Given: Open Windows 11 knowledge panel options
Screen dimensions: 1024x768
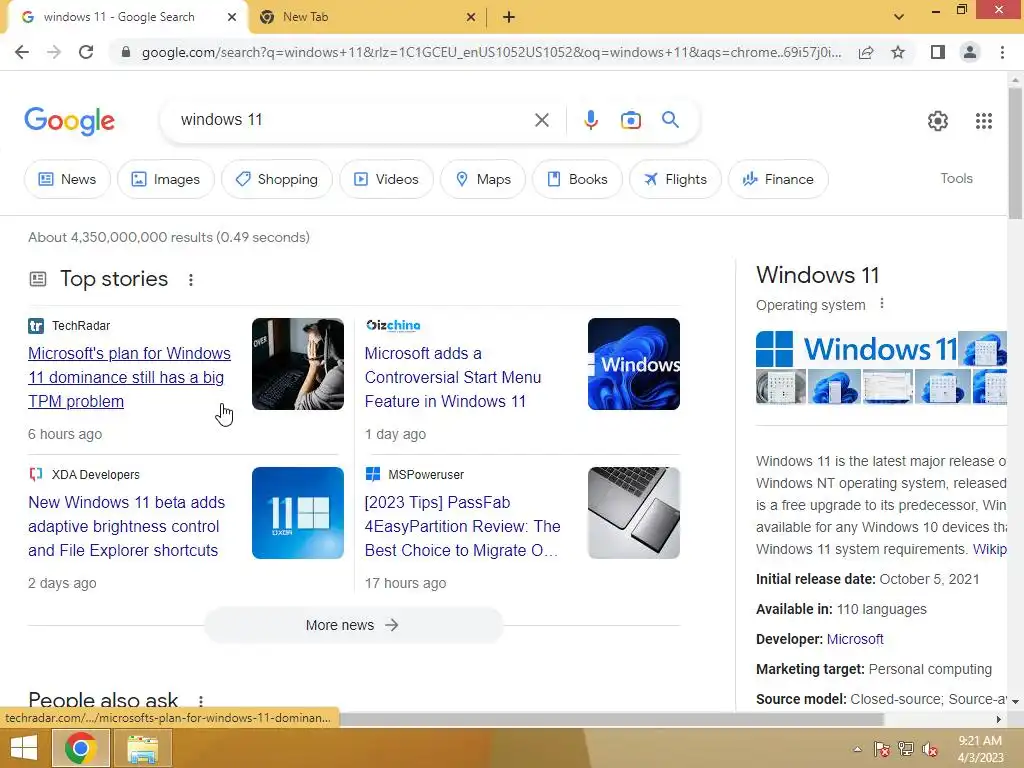Looking at the screenshot, I should point(882,304).
